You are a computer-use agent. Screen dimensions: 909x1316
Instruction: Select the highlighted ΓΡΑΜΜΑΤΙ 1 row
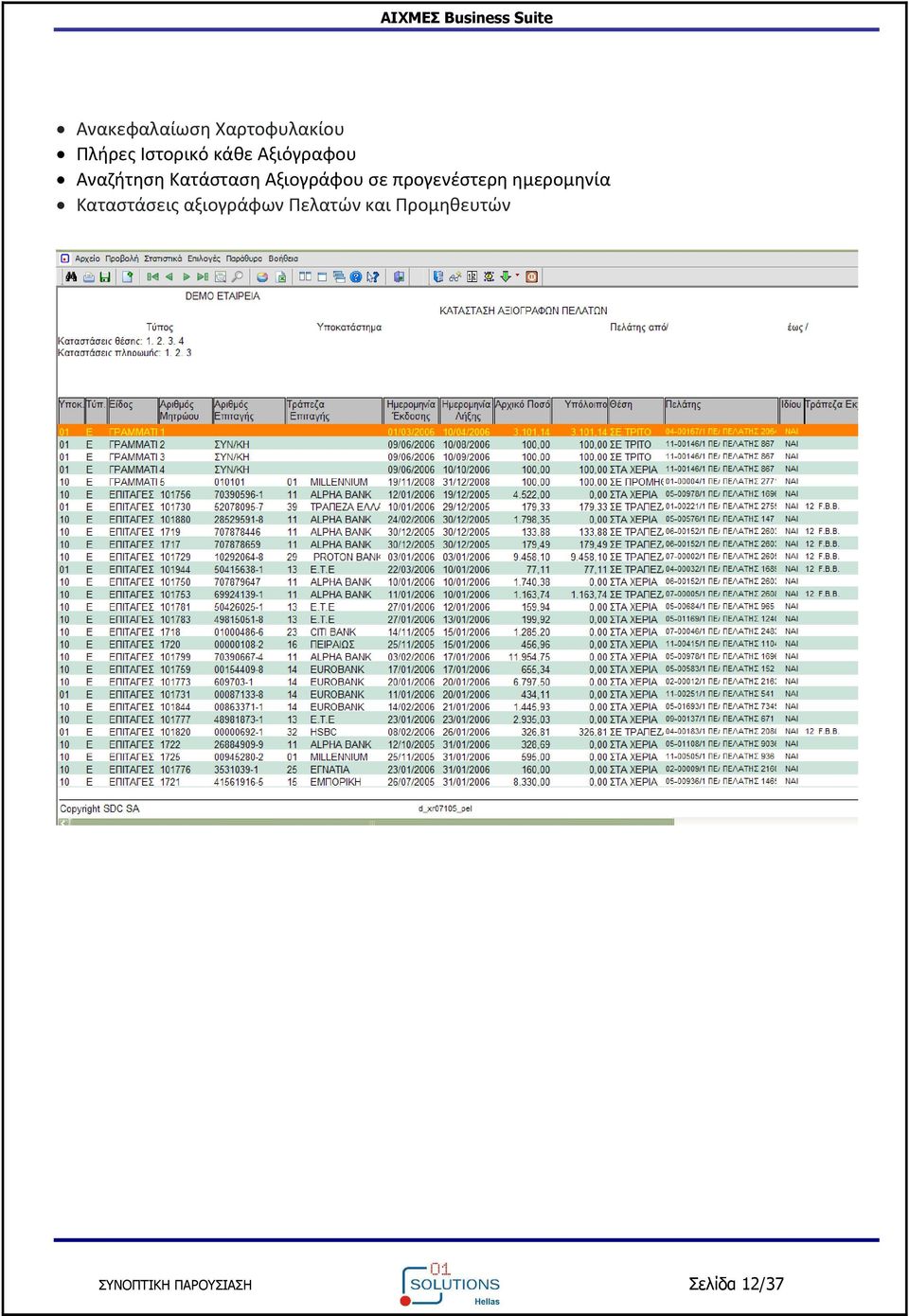tap(458, 432)
